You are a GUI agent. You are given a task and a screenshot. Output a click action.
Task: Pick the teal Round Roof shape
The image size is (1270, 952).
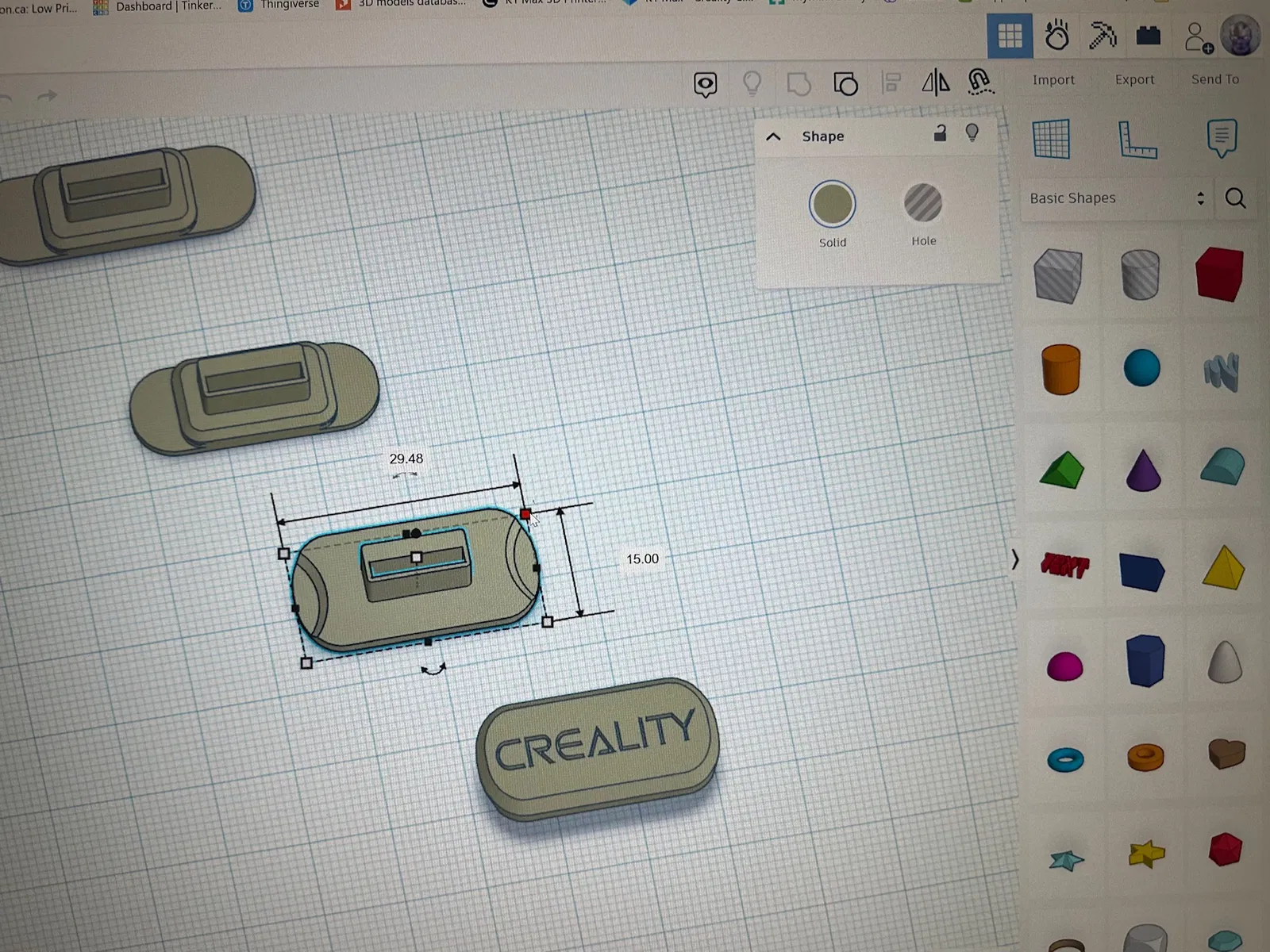1222,466
